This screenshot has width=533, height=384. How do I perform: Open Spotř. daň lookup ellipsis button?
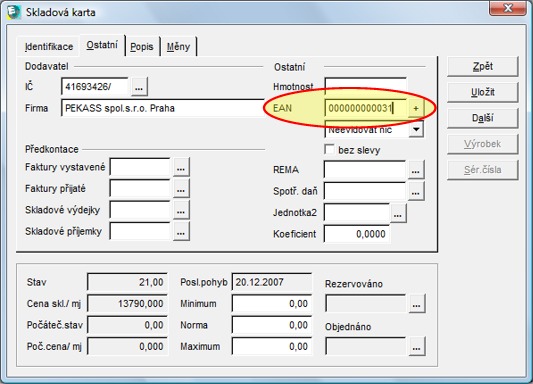(416, 191)
